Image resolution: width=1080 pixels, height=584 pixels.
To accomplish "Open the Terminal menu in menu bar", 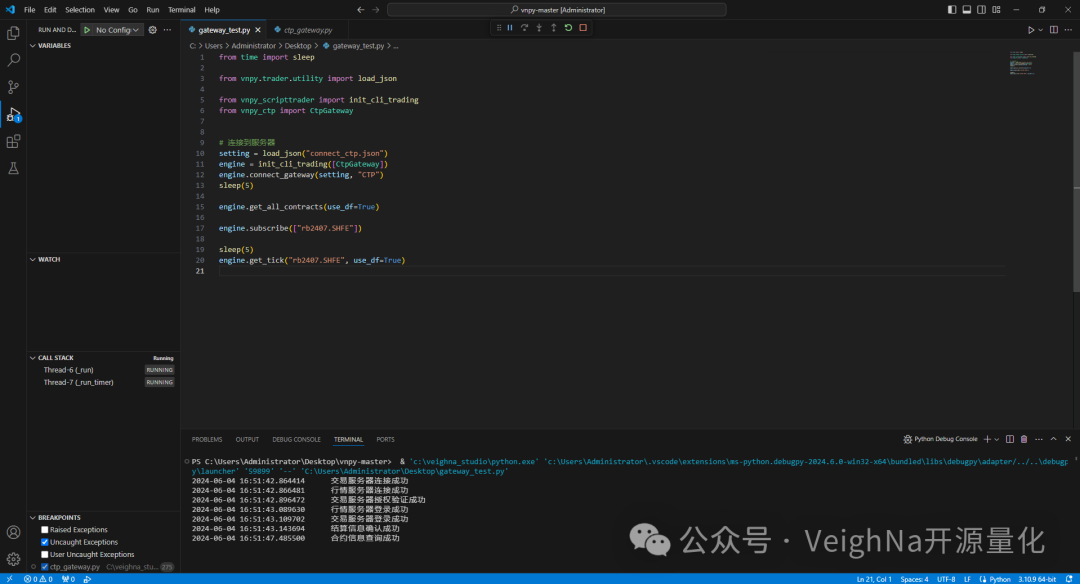I will click(x=181, y=9).
